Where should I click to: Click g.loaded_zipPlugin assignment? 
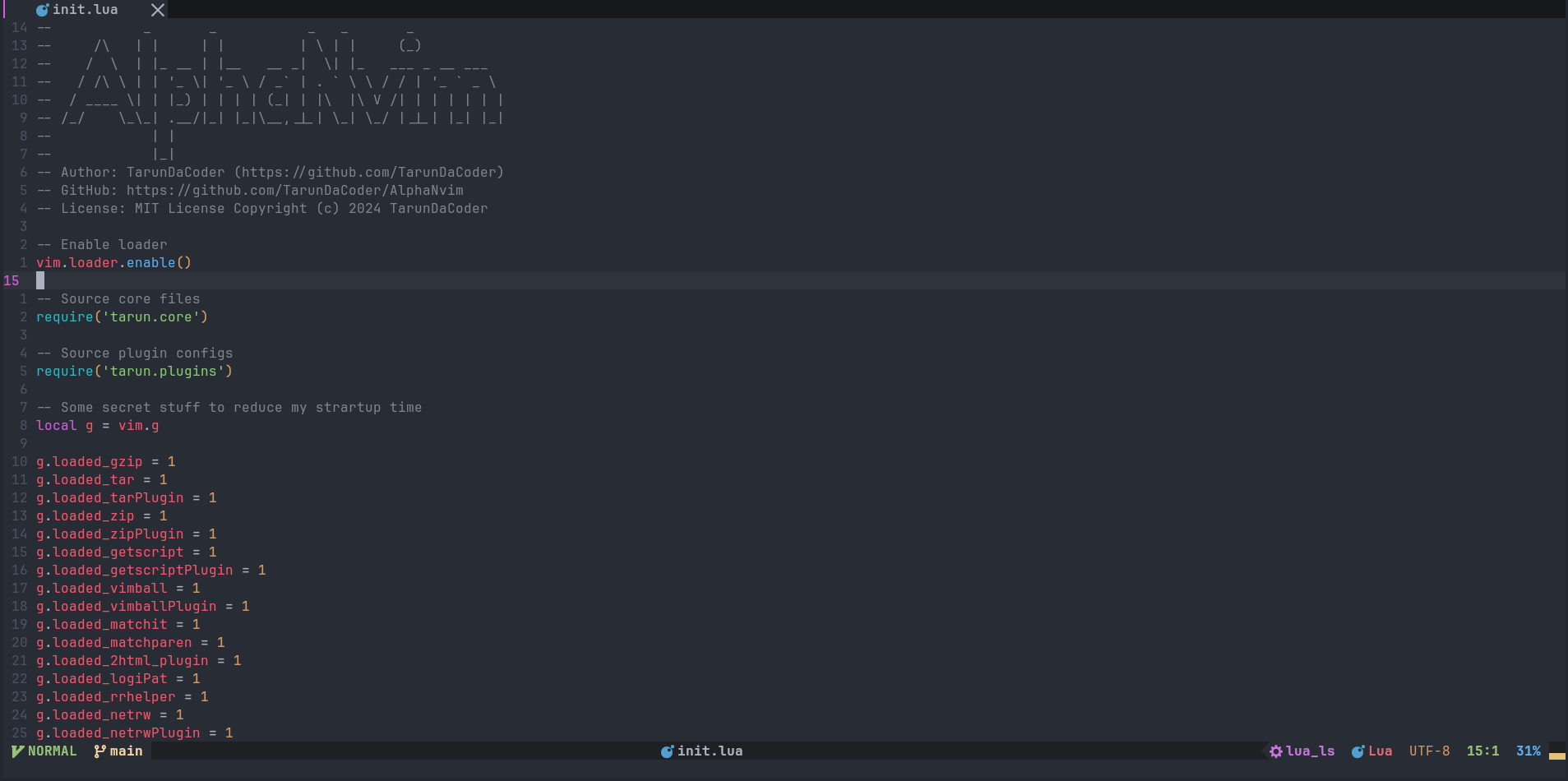pos(127,534)
